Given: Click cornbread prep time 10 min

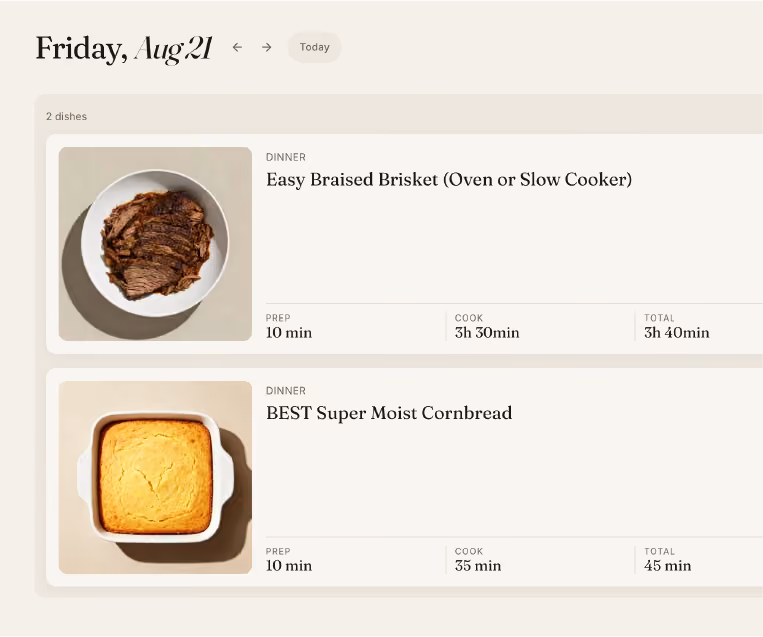Looking at the screenshot, I should [x=289, y=566].
